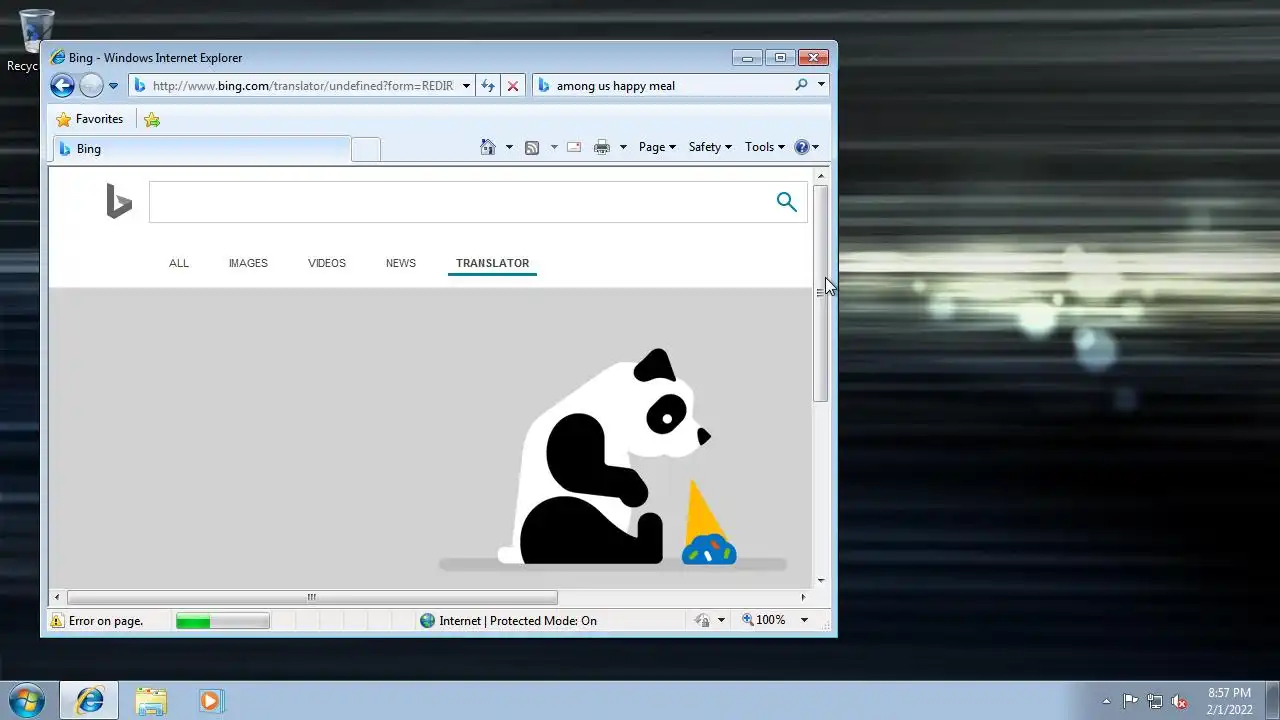Click the Bing magnifier search button
This screenshot has width=1280, height=720.
click(x=787, y=202)
